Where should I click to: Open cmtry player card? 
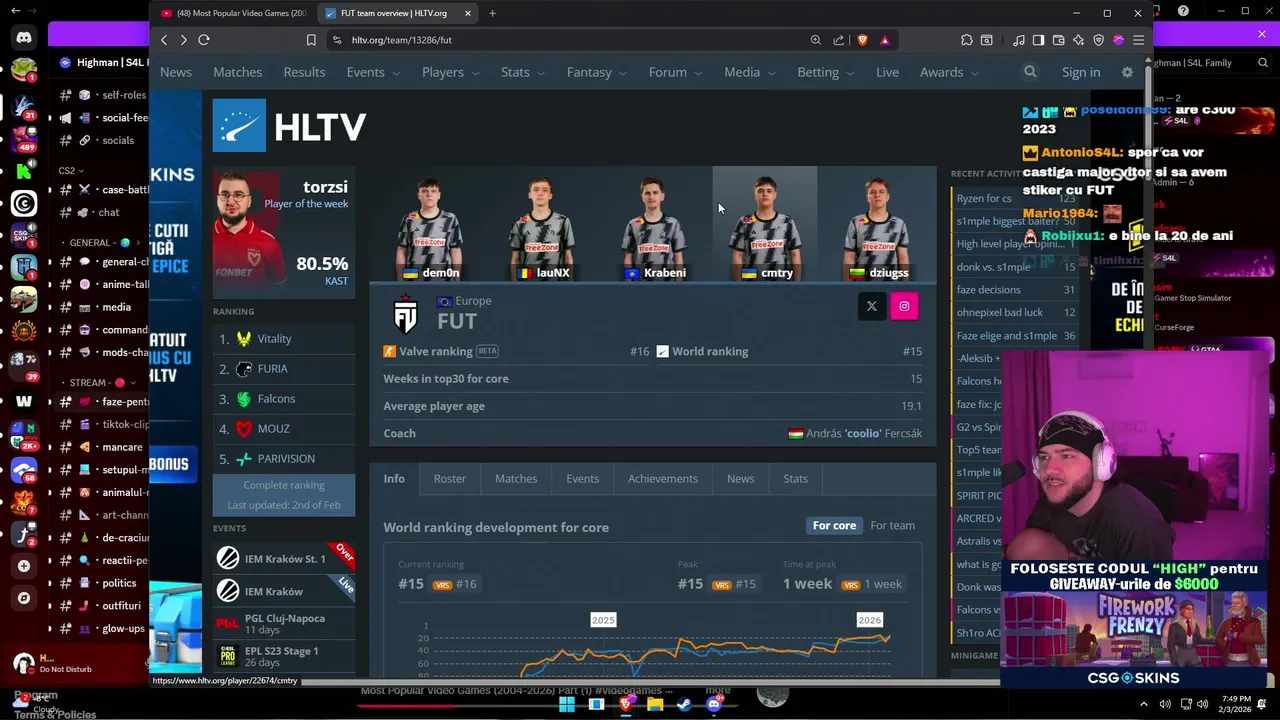click(x=765, y=225)
